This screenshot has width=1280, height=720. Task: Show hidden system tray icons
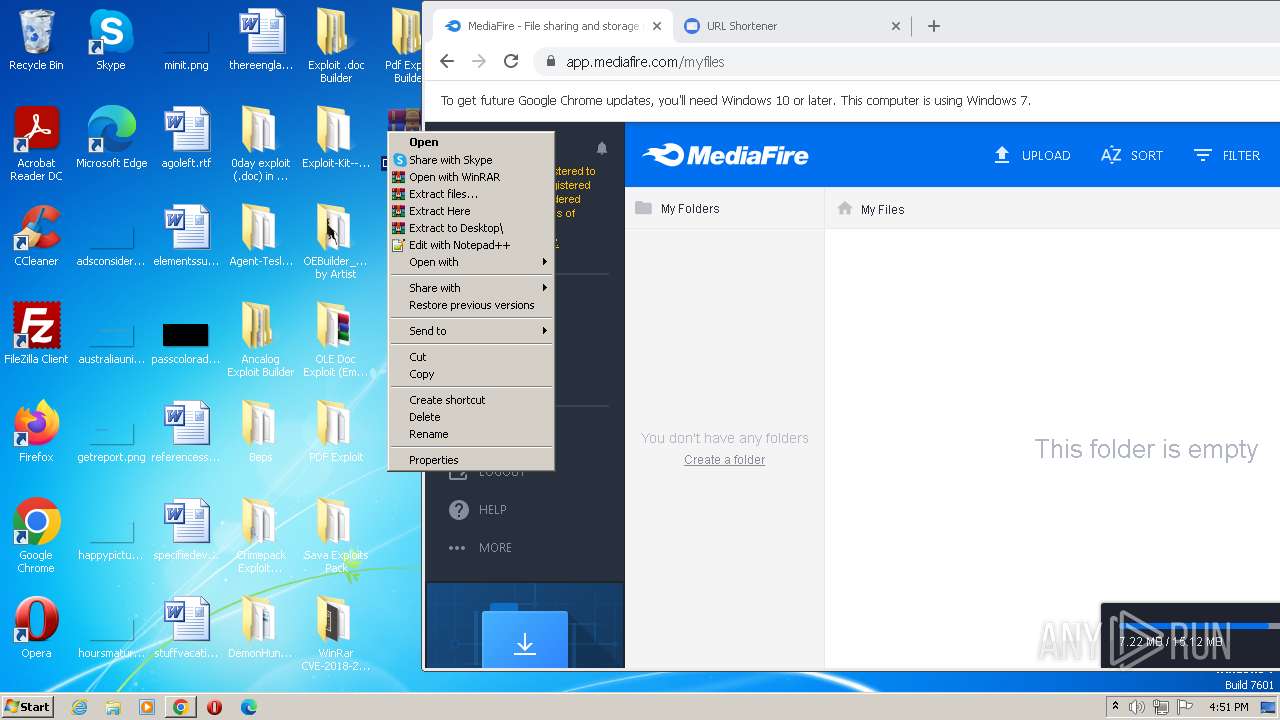tap(1115, 707)
